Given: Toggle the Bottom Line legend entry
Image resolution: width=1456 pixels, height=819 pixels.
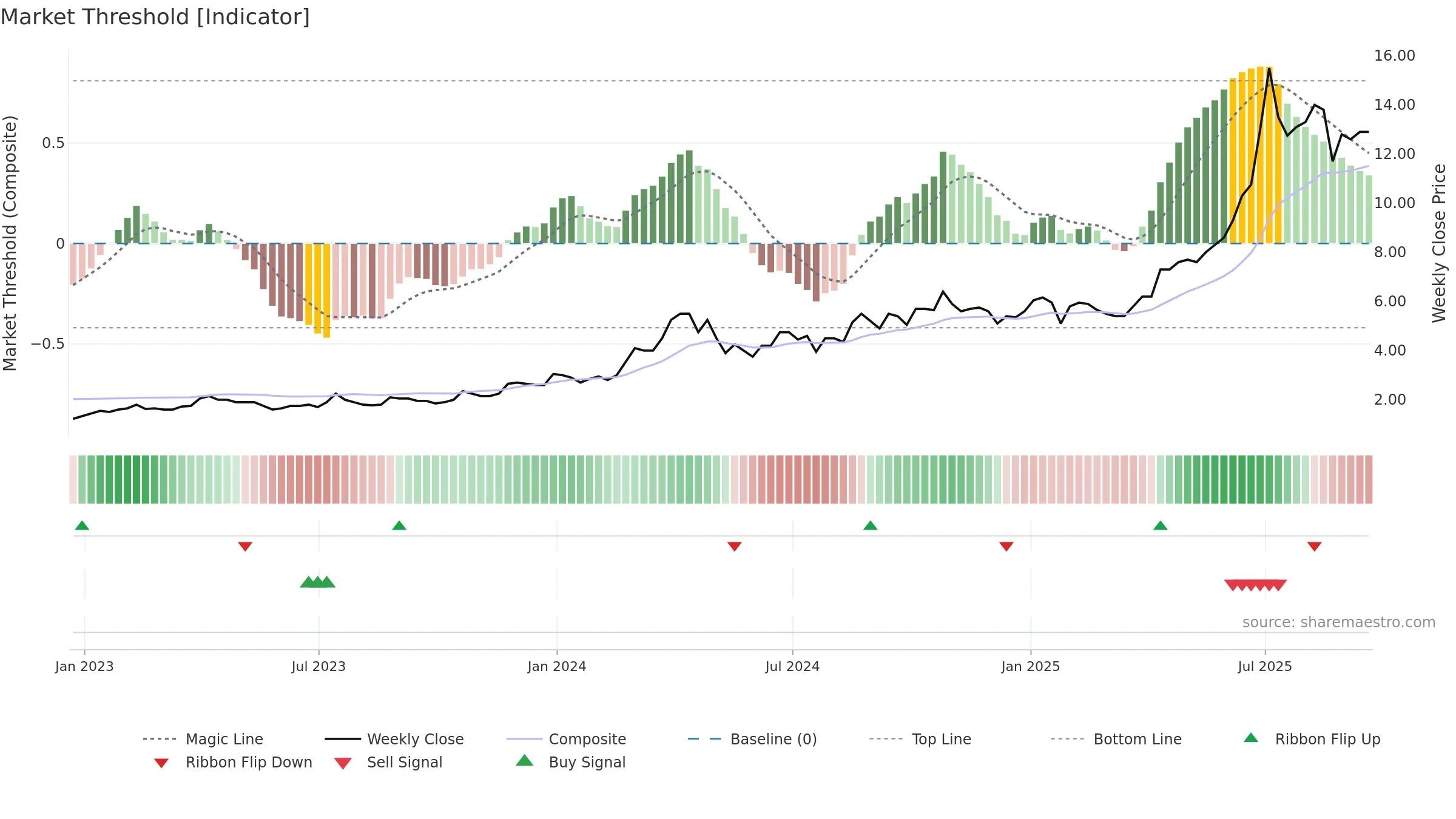Looking at the screenshot, I should [1116, 739].
